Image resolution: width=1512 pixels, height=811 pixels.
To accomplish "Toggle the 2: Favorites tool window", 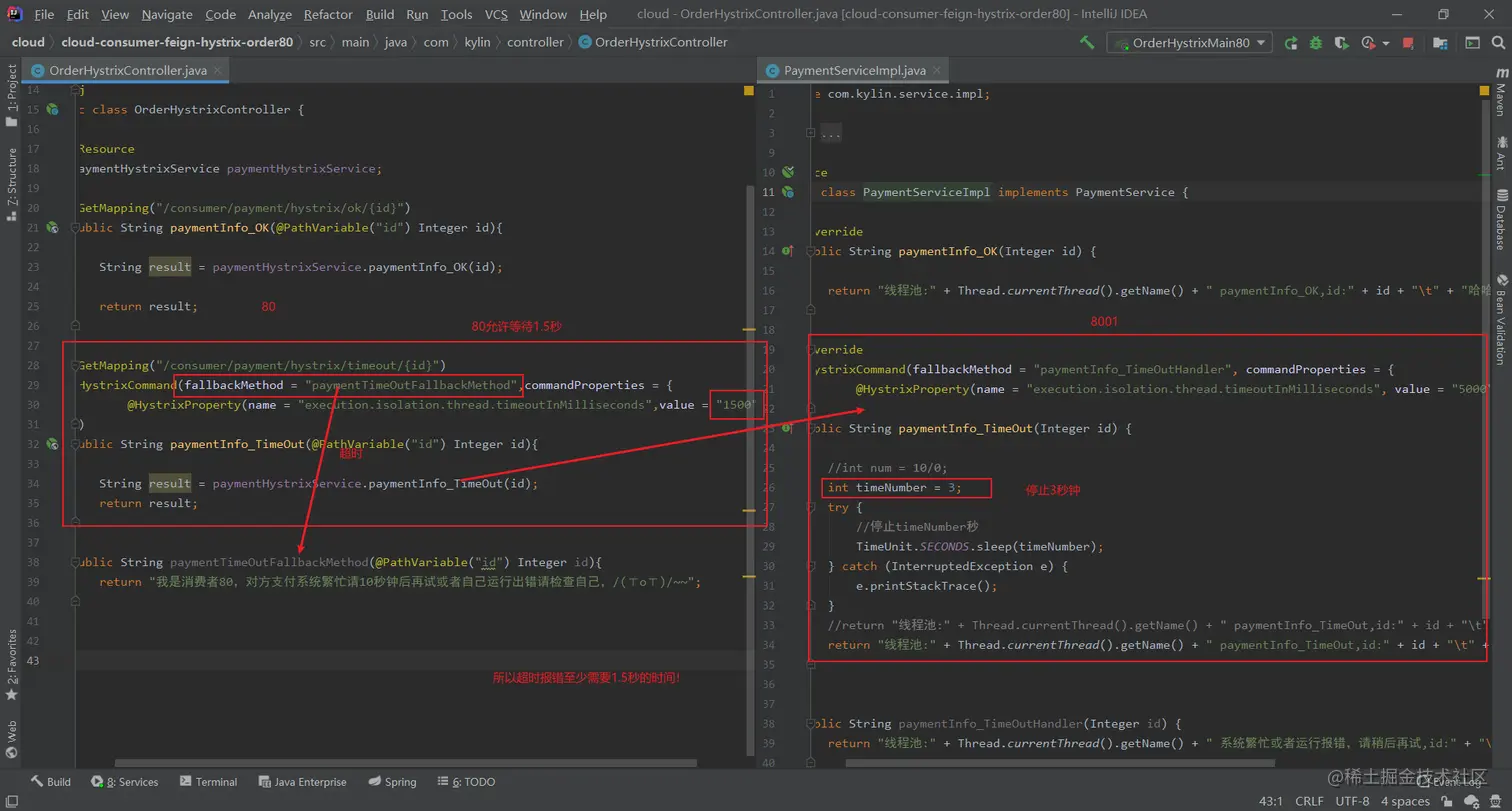I will pos(11,665).
